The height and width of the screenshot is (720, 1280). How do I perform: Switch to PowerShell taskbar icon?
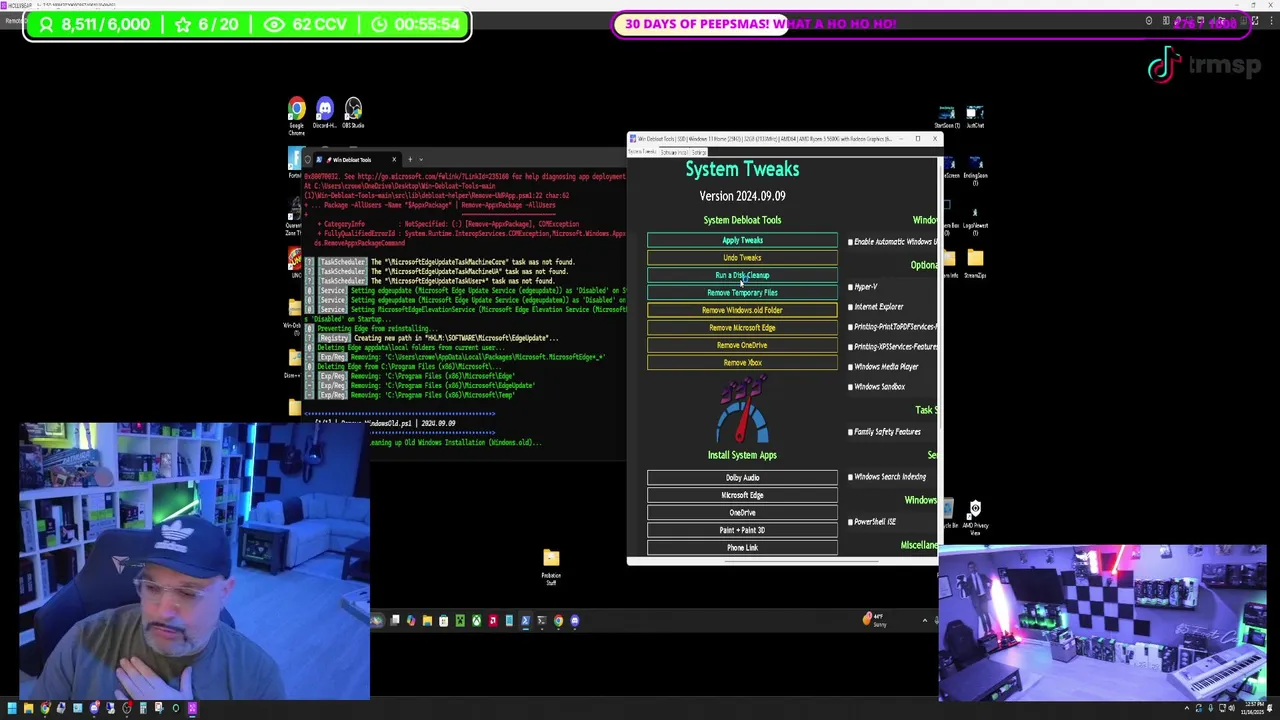coord(526,621)
